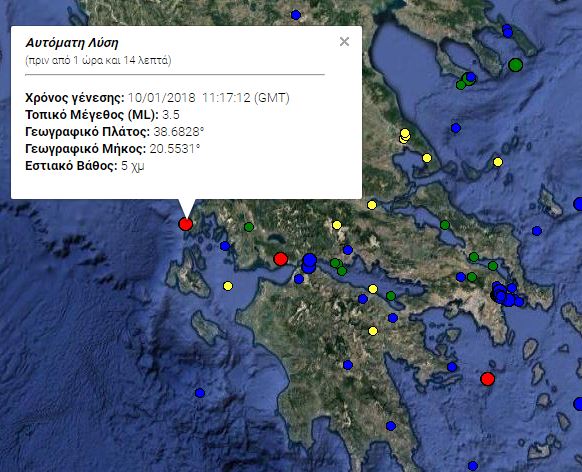Click the green marker on the mainland east of Lefkada
The width and height of the screenshot is (582, 472).
point(249,227)
